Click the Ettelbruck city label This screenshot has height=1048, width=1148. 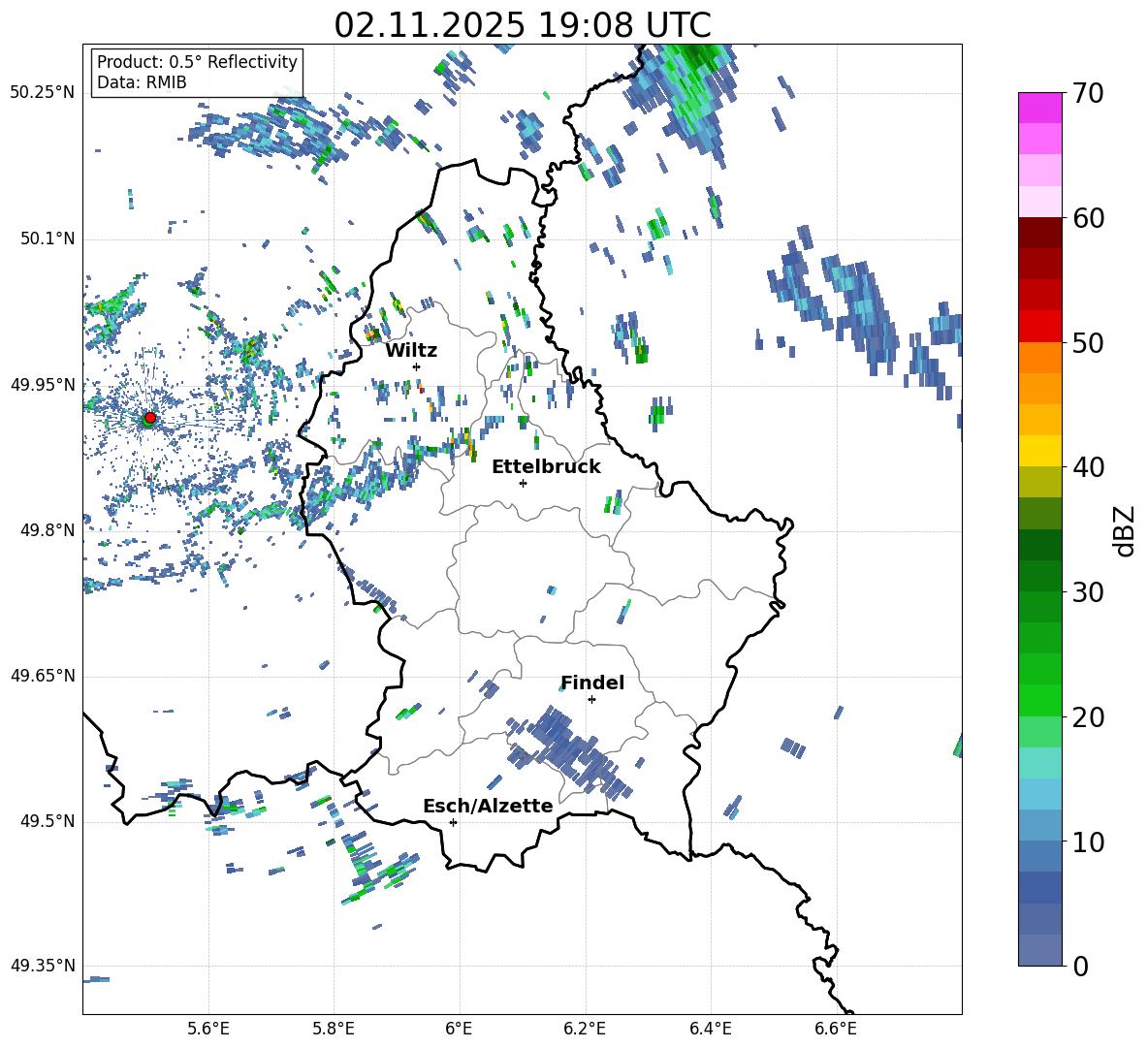[546, 467]
